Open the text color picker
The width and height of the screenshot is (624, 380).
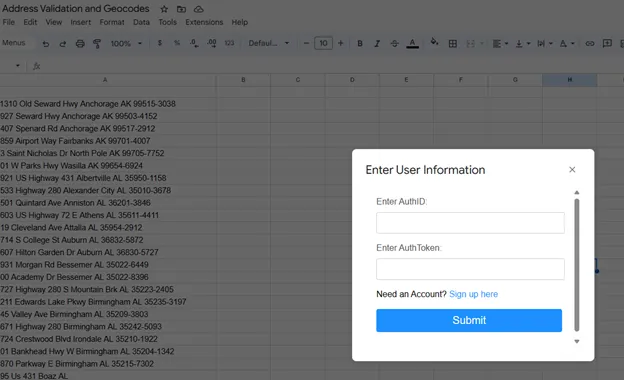click(412, 43)
